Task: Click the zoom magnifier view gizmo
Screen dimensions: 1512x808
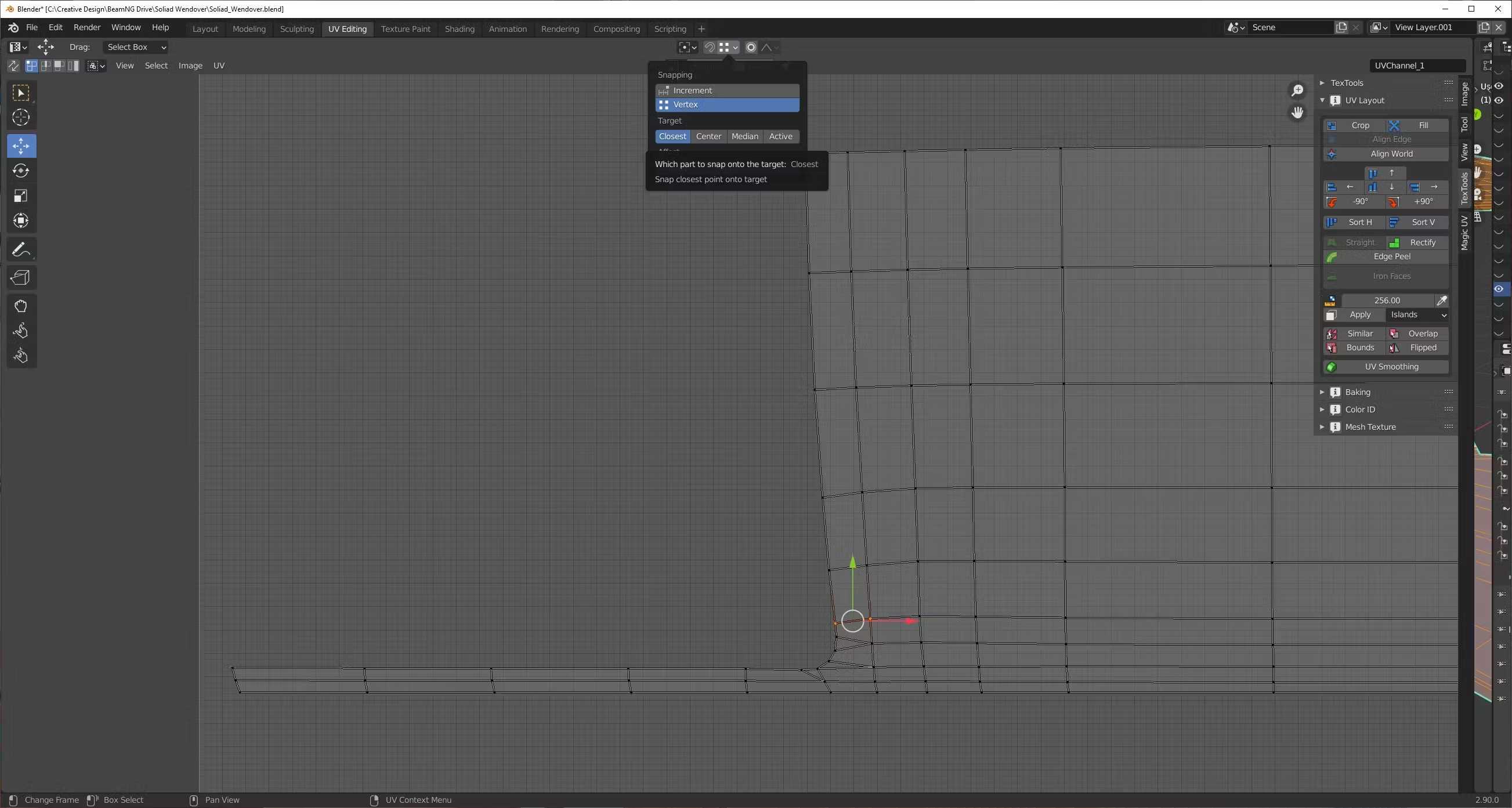Action: point(1297,90)
